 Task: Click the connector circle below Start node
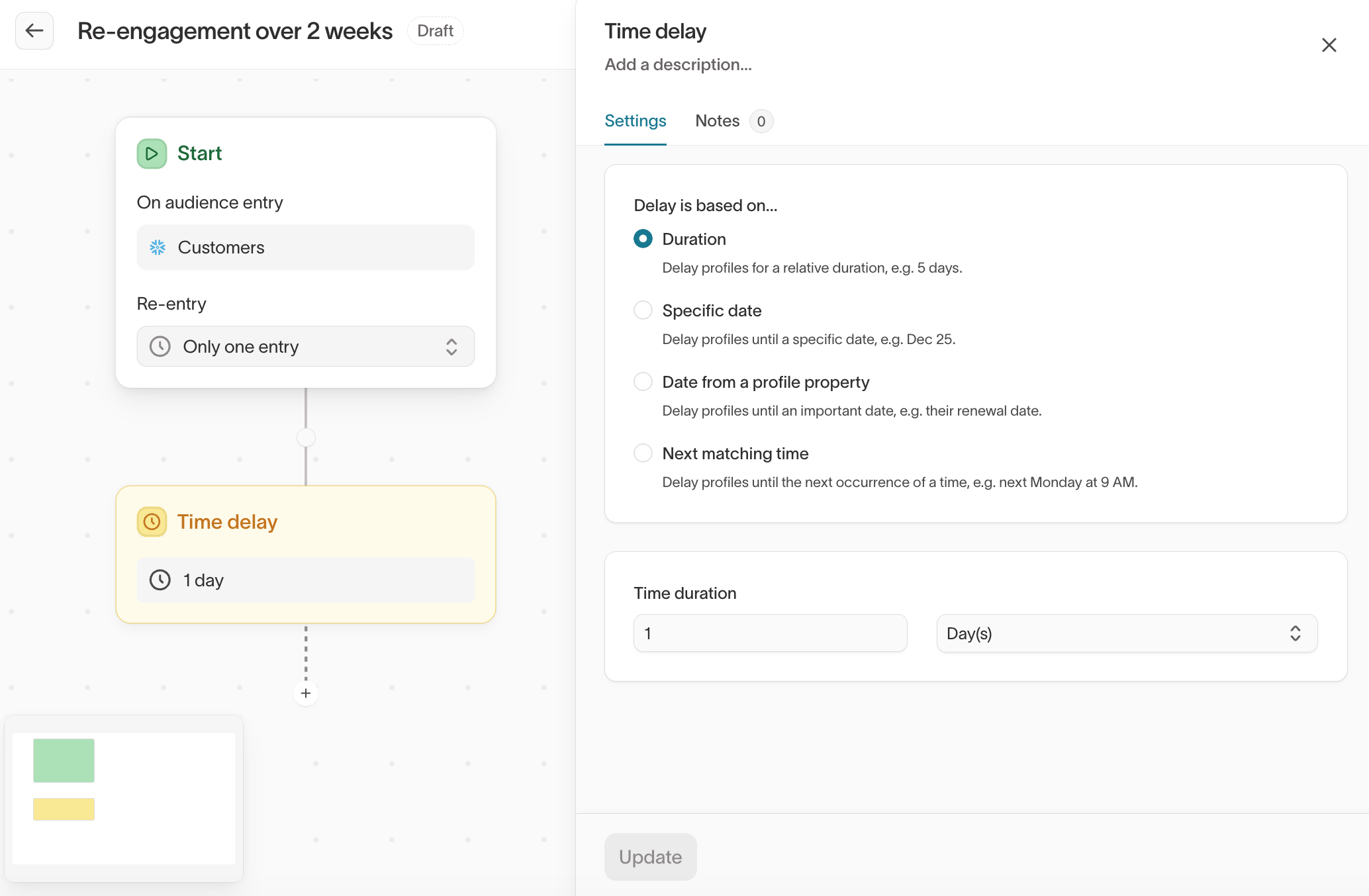306,437
